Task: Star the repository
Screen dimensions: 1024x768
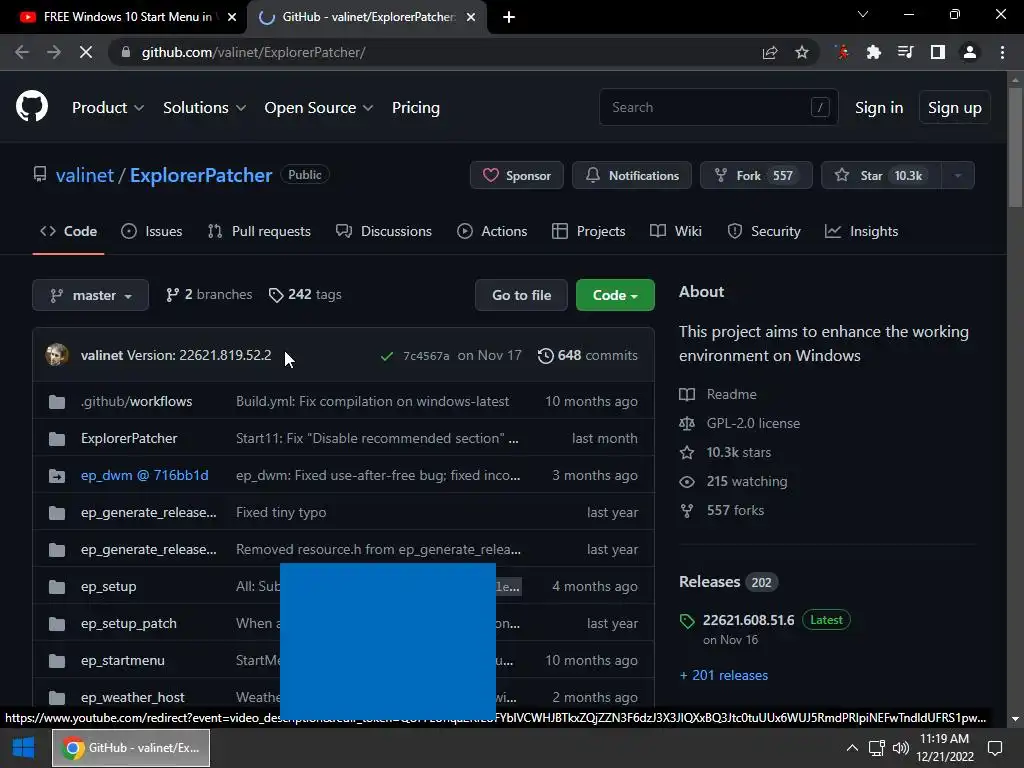Action: [882, 176]
